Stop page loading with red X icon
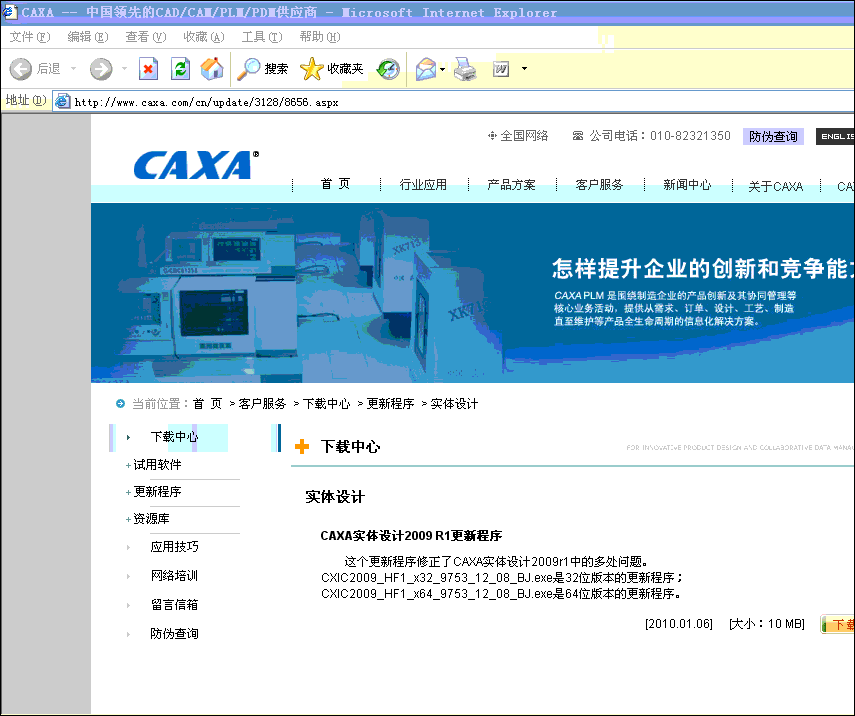The width and height of the screenshot is (855, 716). (x=148, y=69)
